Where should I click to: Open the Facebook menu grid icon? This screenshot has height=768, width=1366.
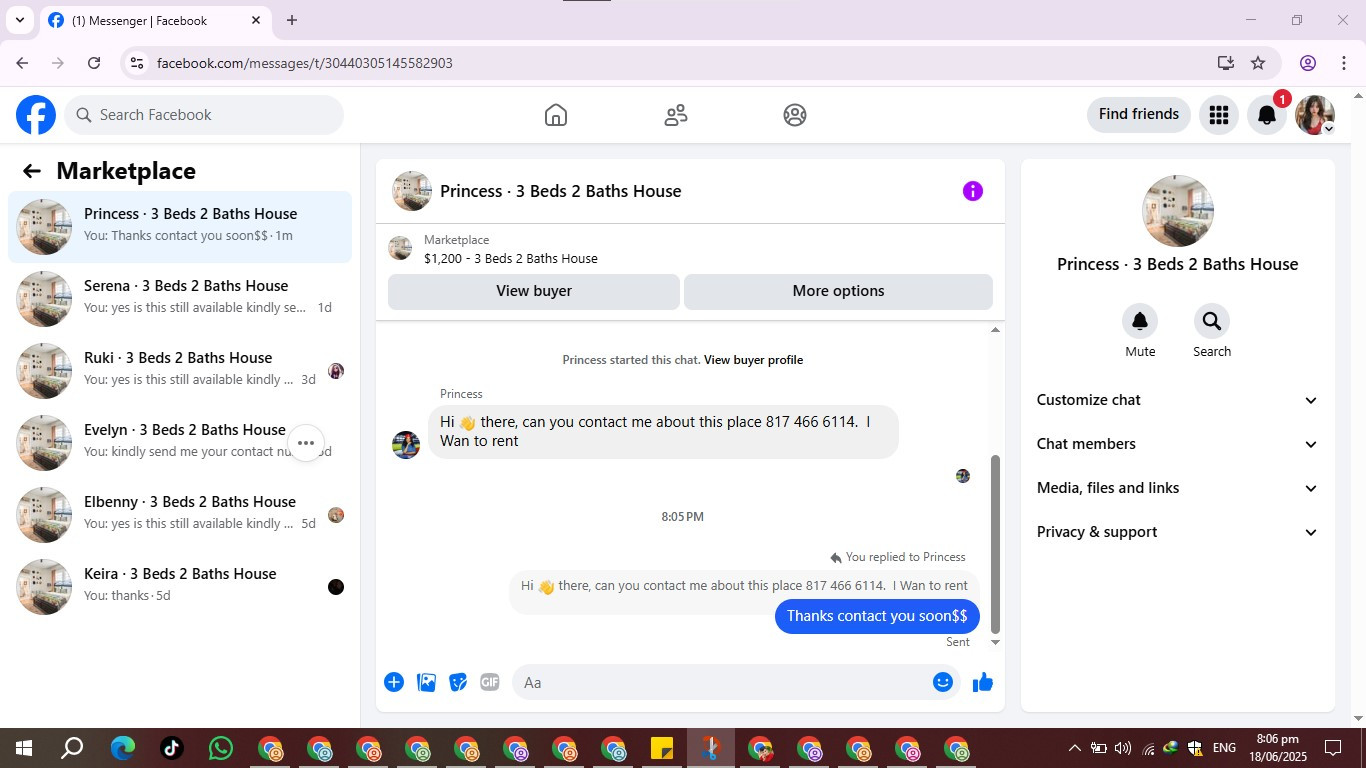(1218, 115)
